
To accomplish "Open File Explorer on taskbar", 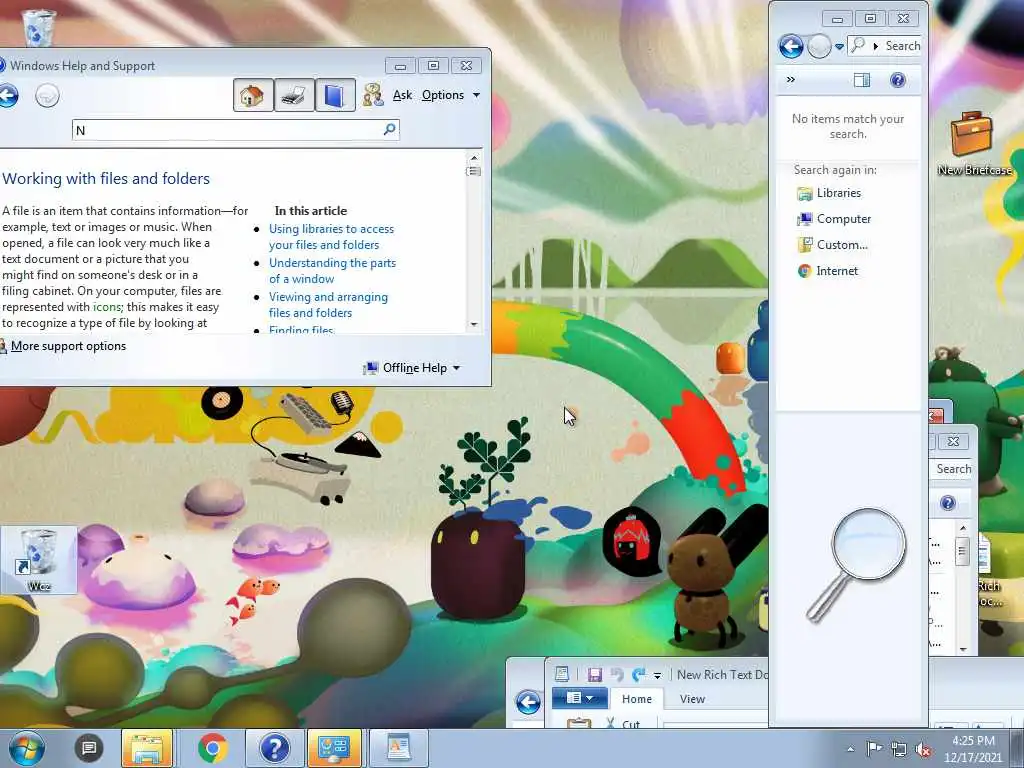I will click(147, 748).
